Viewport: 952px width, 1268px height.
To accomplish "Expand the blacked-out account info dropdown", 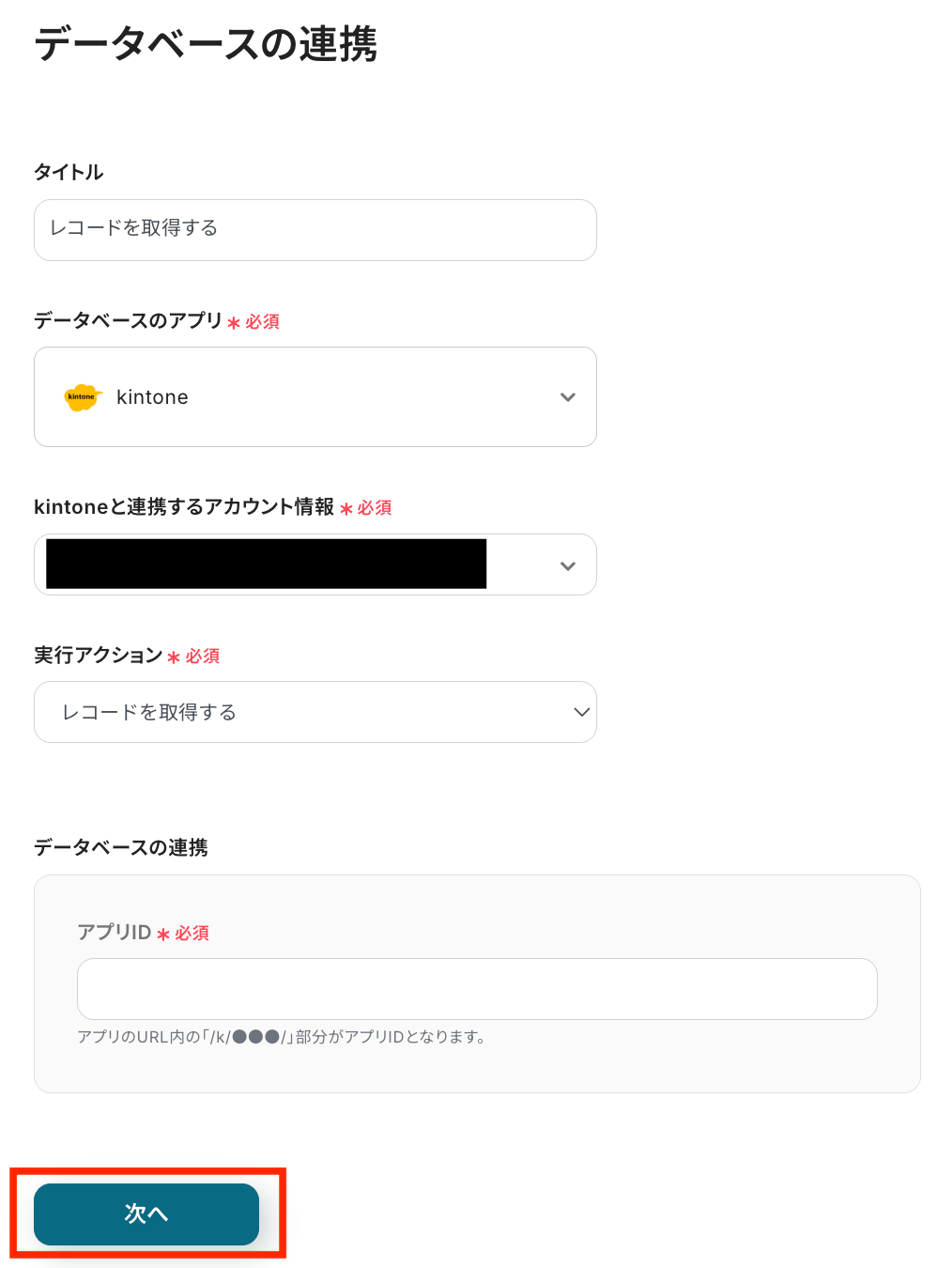I will coord(315,564).
